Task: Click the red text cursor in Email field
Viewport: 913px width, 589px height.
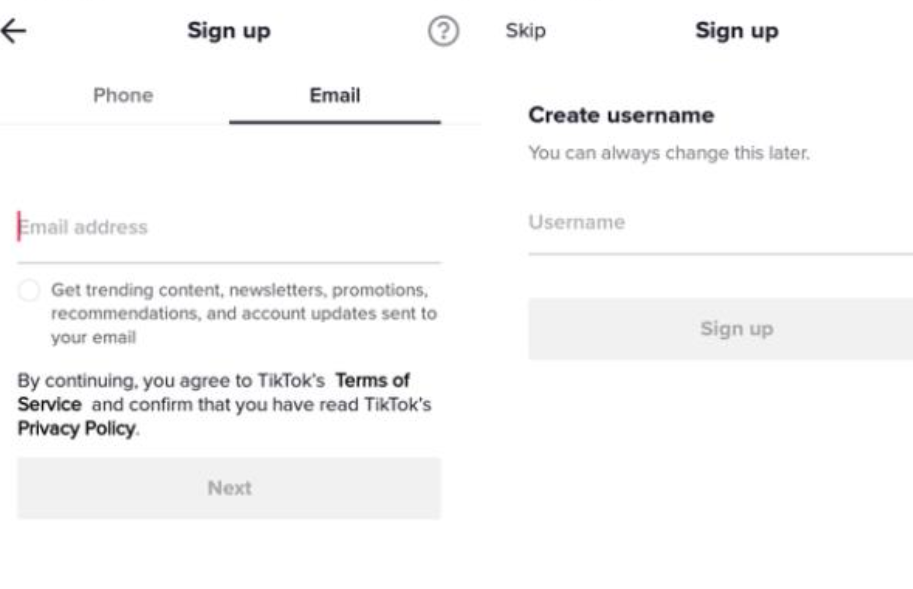Action: (x=18, y=227)
